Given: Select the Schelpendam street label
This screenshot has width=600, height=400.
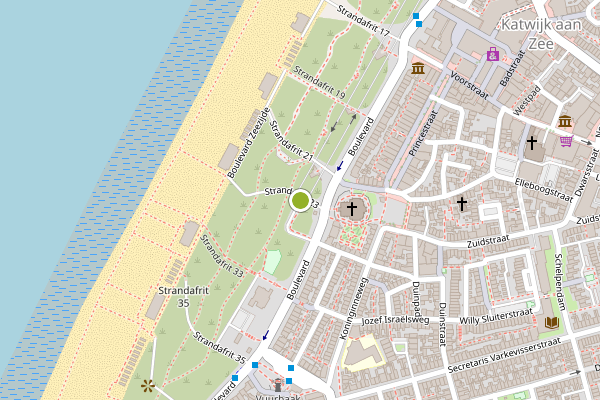Looking at the screenshot, I should tap(560, 282).
